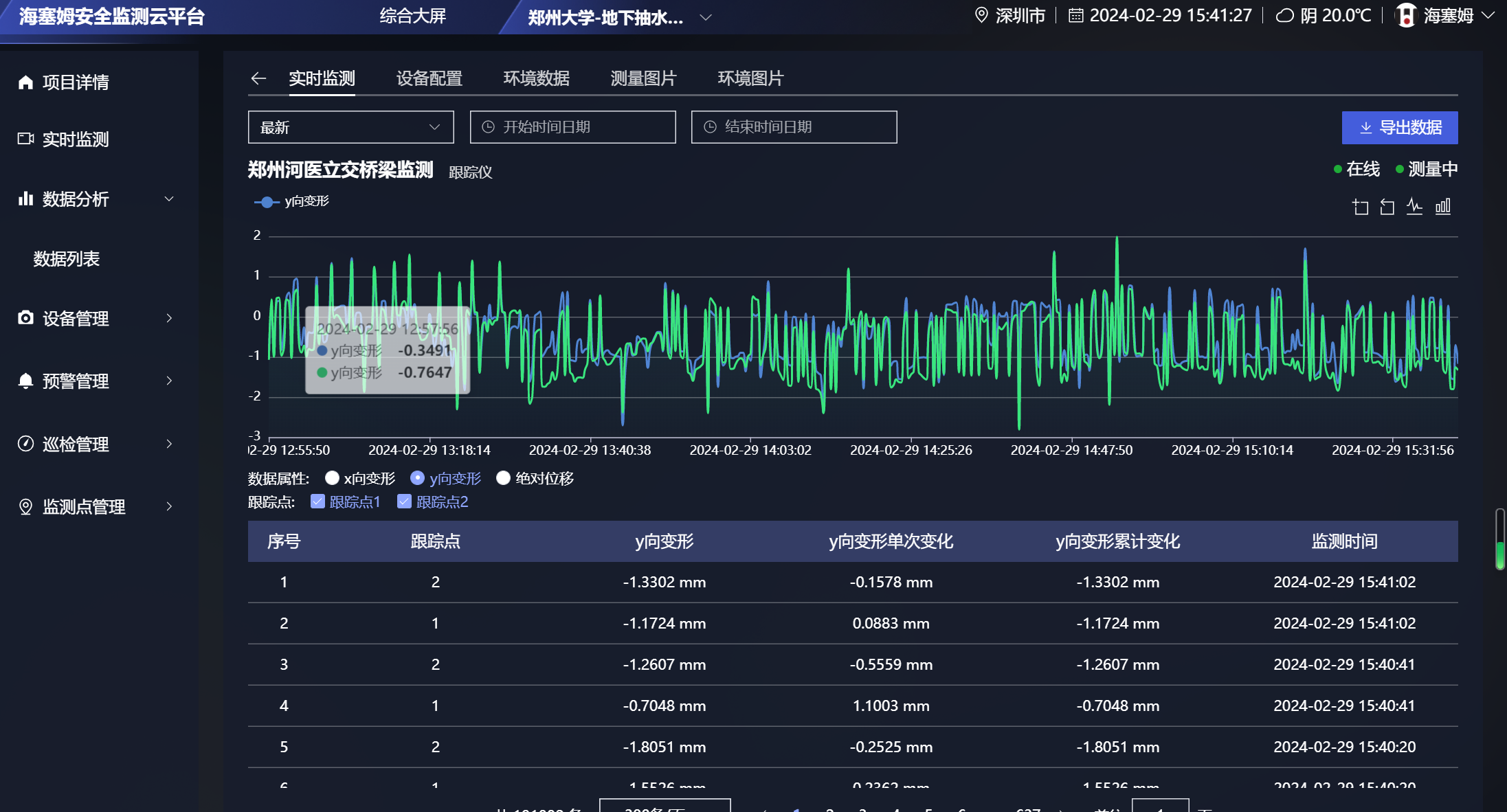
Task: Click the camera icon for 设备管理
Action: click(x=25, y=318)
